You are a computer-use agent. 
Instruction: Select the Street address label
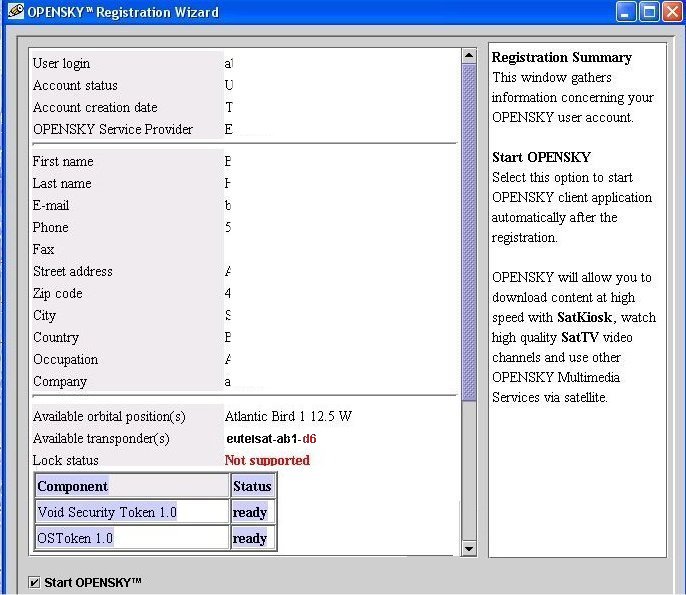[x=73, y=271]
